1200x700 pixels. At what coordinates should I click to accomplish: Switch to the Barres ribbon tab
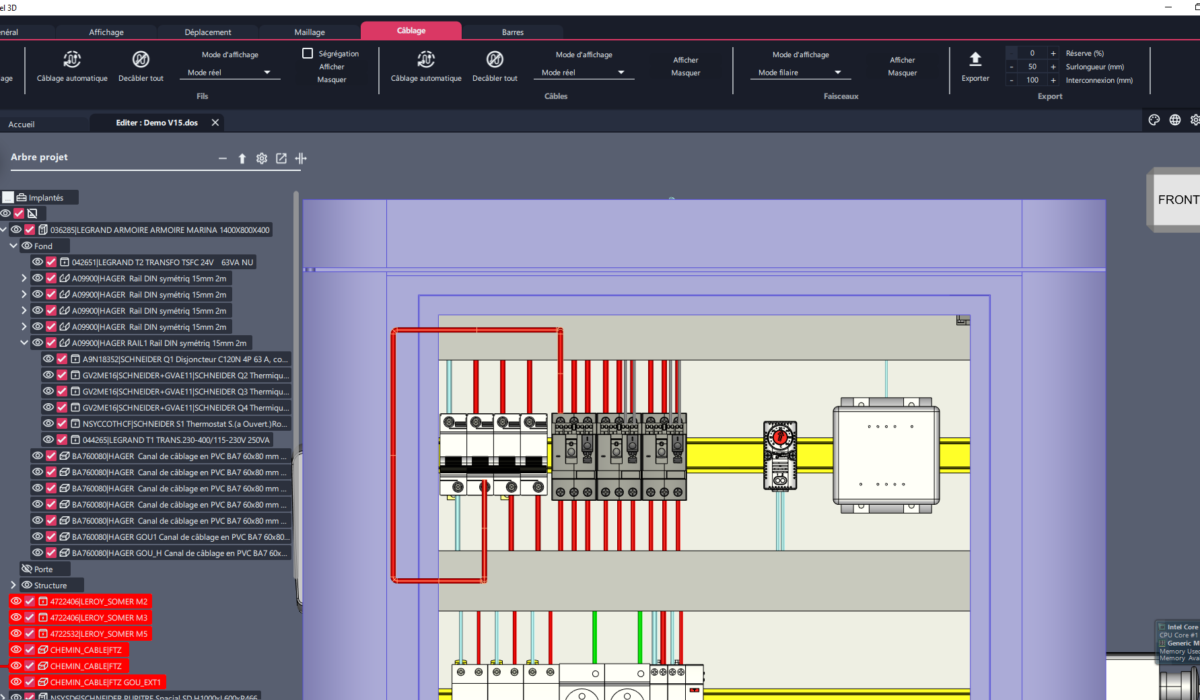tap(513, 32)
